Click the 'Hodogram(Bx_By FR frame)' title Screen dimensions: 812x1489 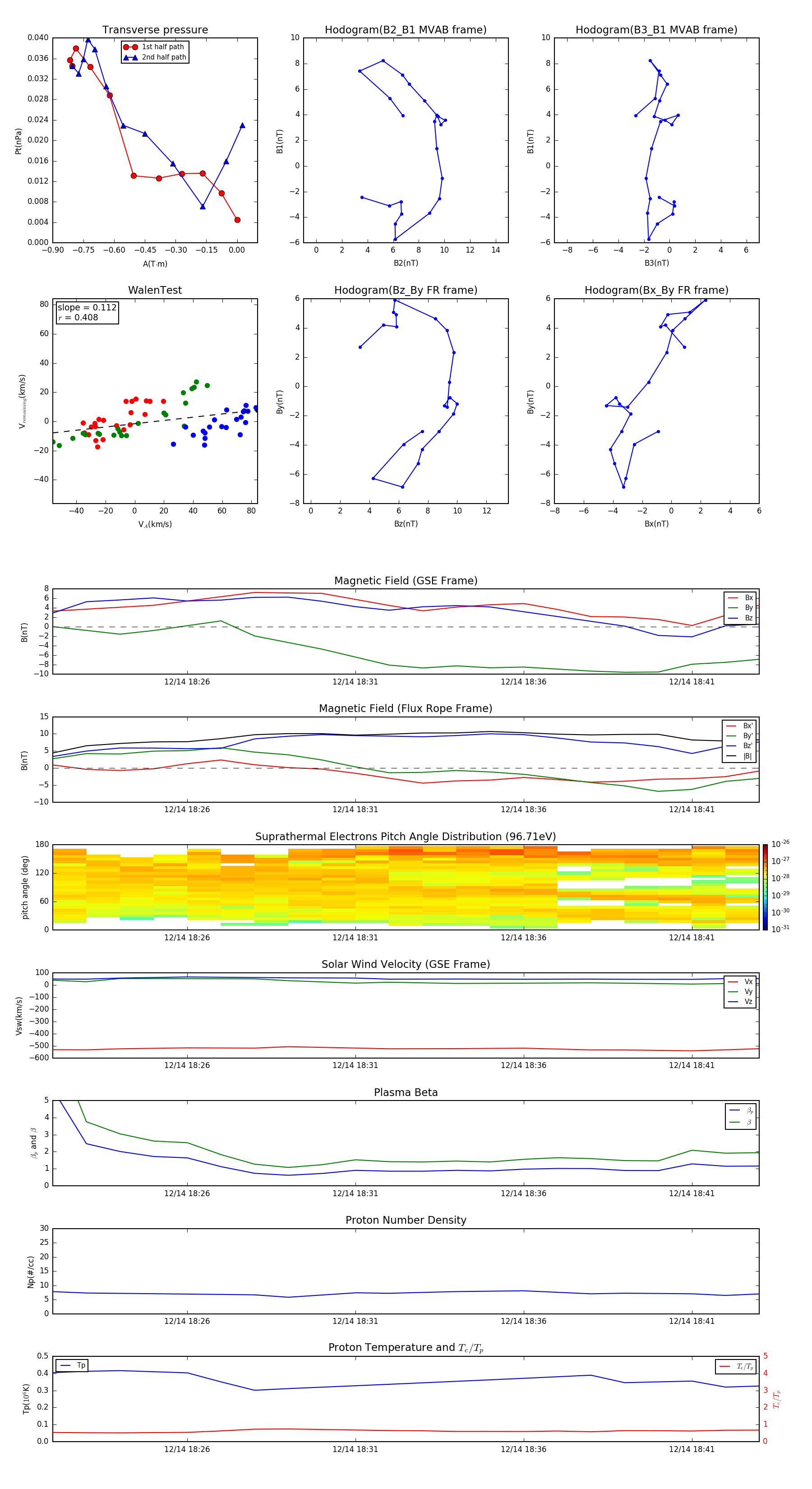click(656, 290)
